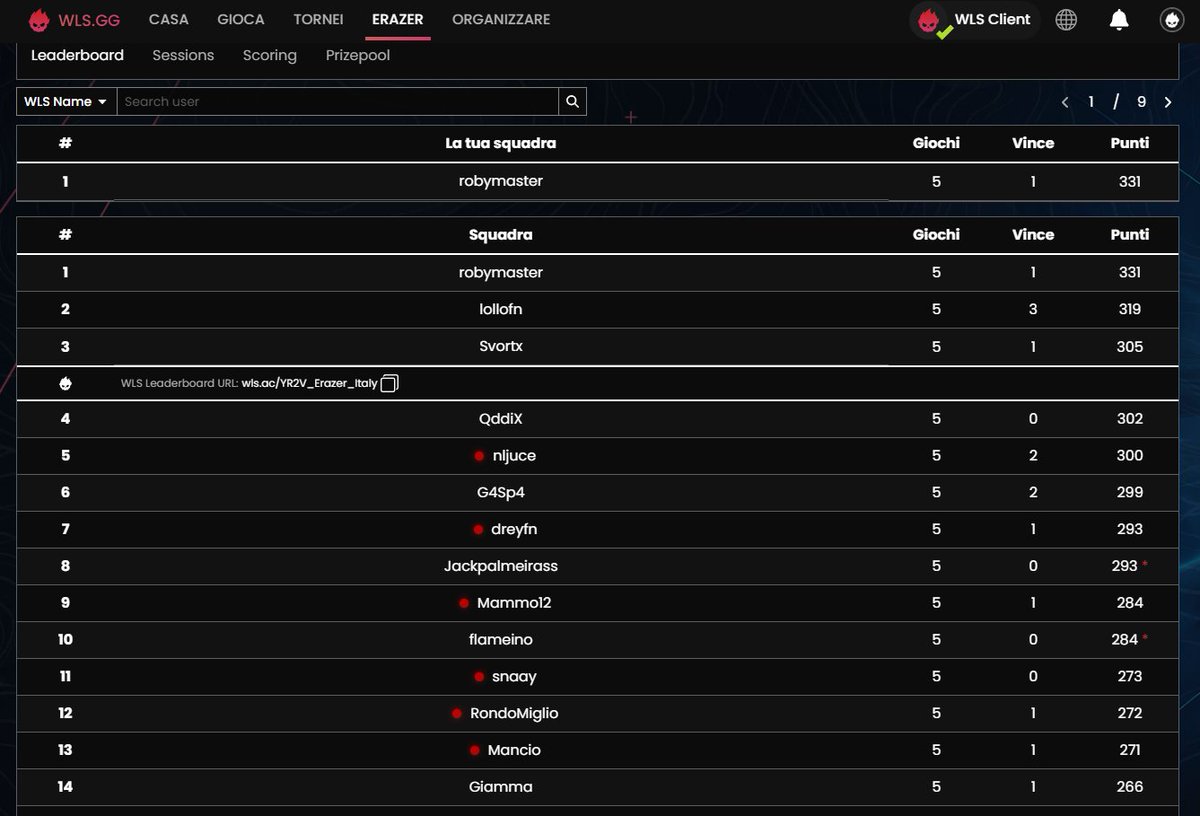Click the red dot next to nljuce

tap(479, 456)
